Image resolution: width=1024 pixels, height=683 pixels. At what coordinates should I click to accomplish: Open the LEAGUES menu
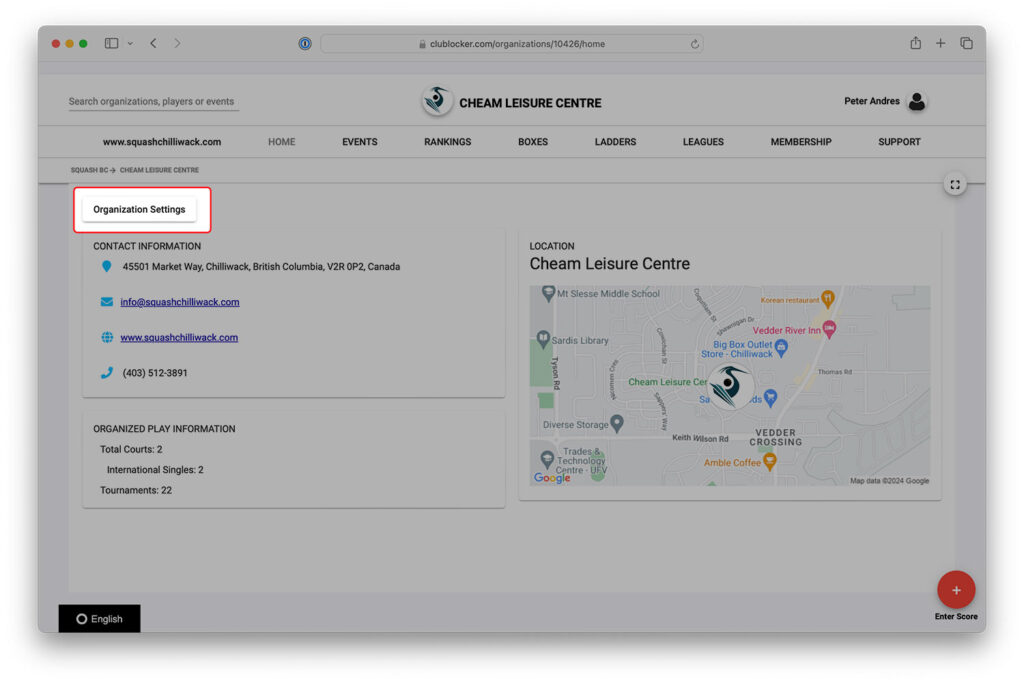pyautogui.click(x=703, y=142)
